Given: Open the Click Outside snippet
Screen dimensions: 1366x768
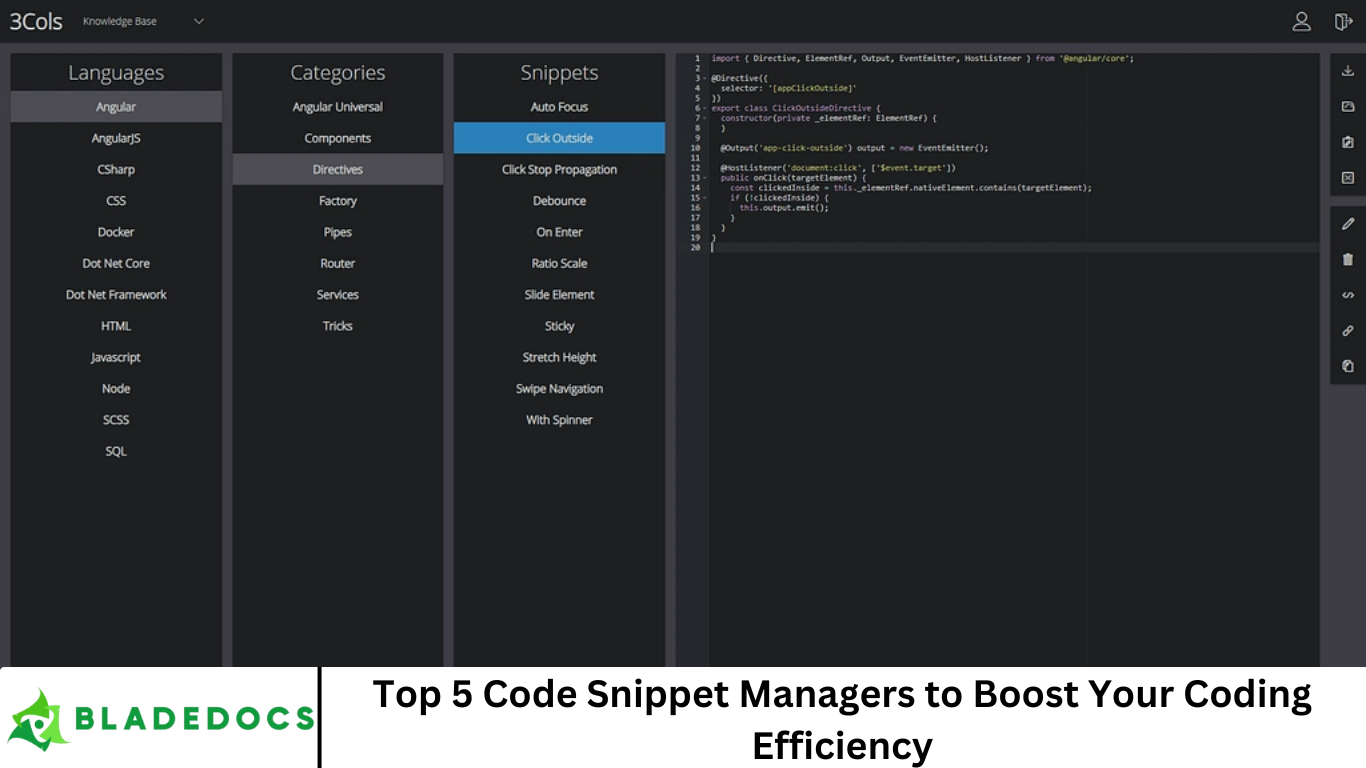Looking at the screenshot, I should (x=559, y=138).
